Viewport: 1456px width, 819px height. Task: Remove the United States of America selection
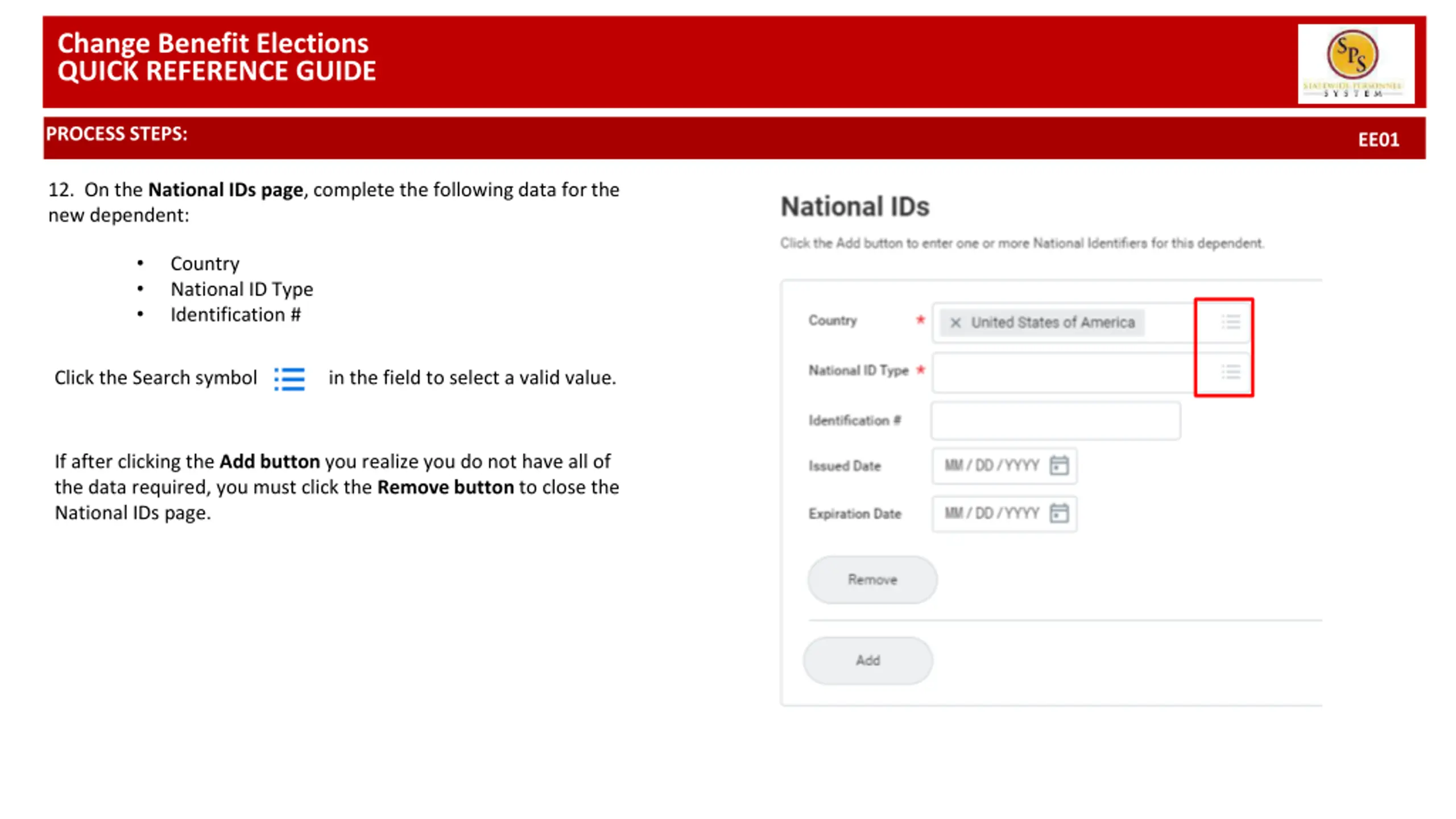955,322
